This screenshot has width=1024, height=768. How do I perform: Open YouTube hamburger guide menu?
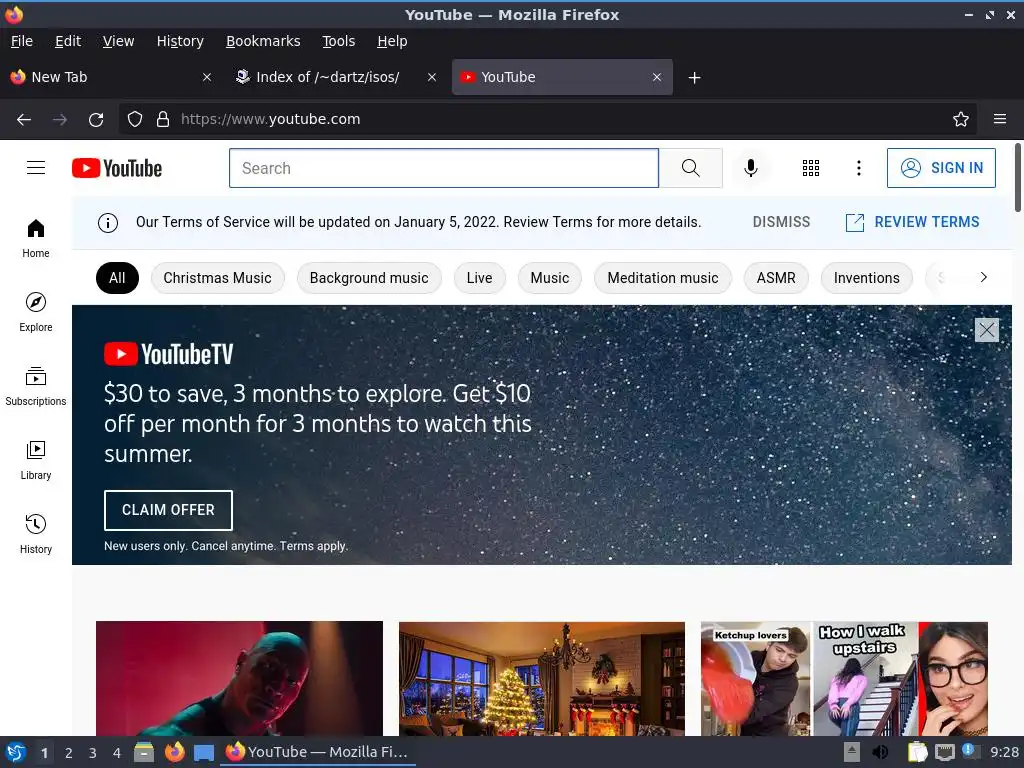[36, 168]
